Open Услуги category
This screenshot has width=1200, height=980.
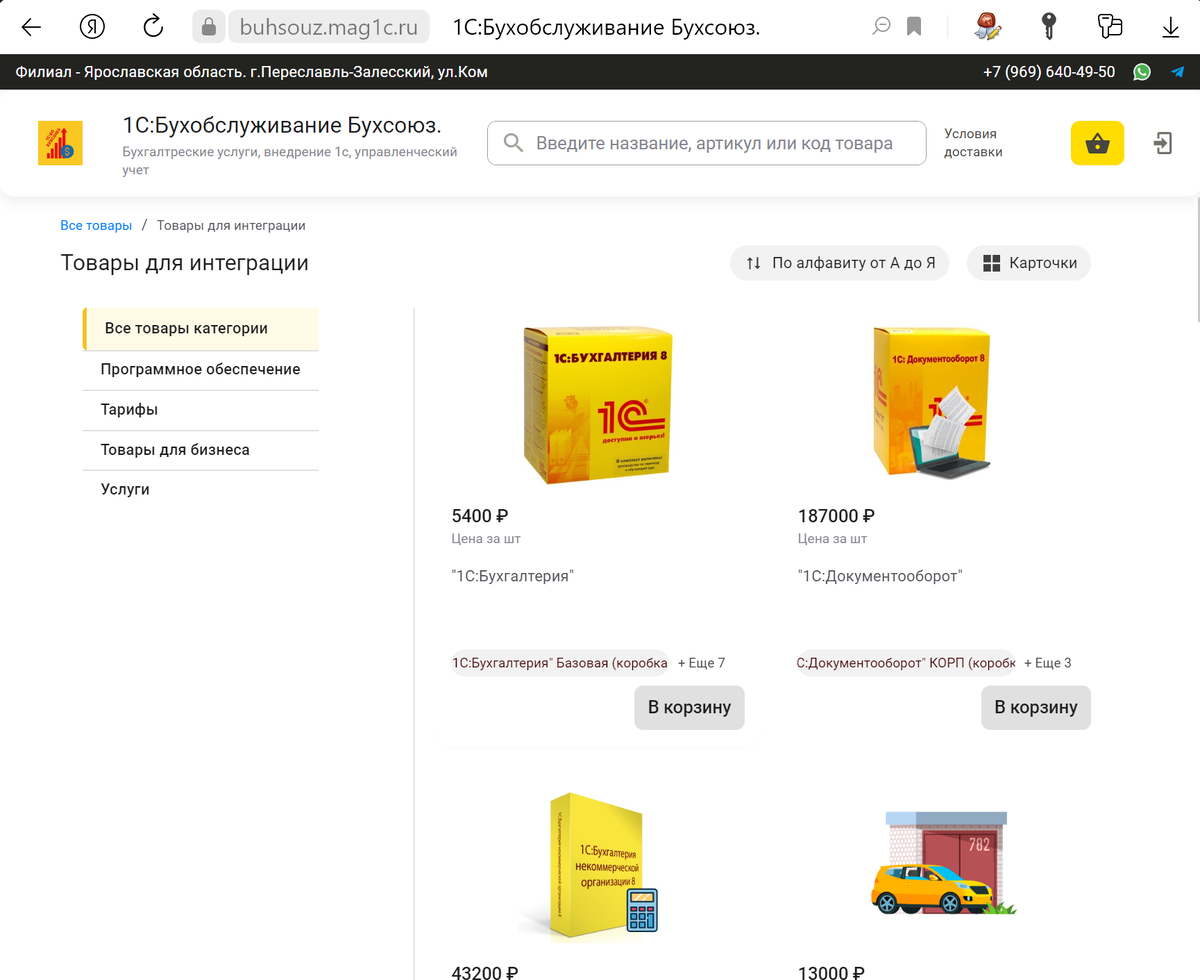(200, 489)
